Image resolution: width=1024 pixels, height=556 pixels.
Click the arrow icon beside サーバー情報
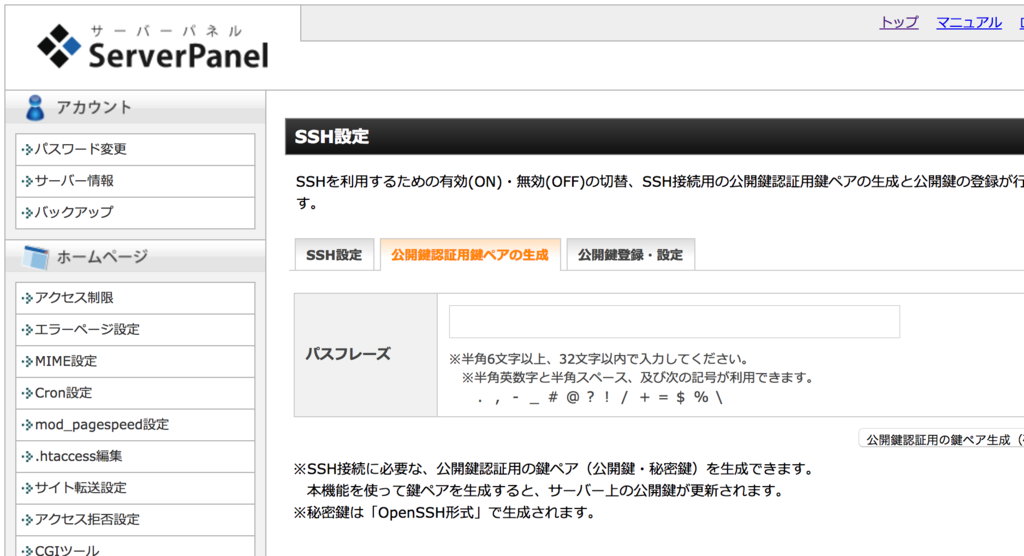27,181
